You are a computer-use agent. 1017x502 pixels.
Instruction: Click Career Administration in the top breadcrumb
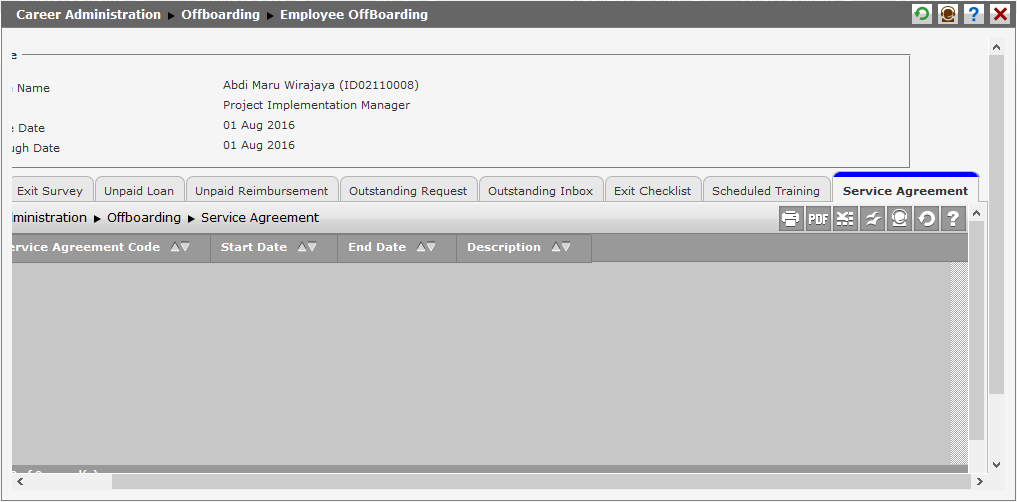click(x=88, y=15)
